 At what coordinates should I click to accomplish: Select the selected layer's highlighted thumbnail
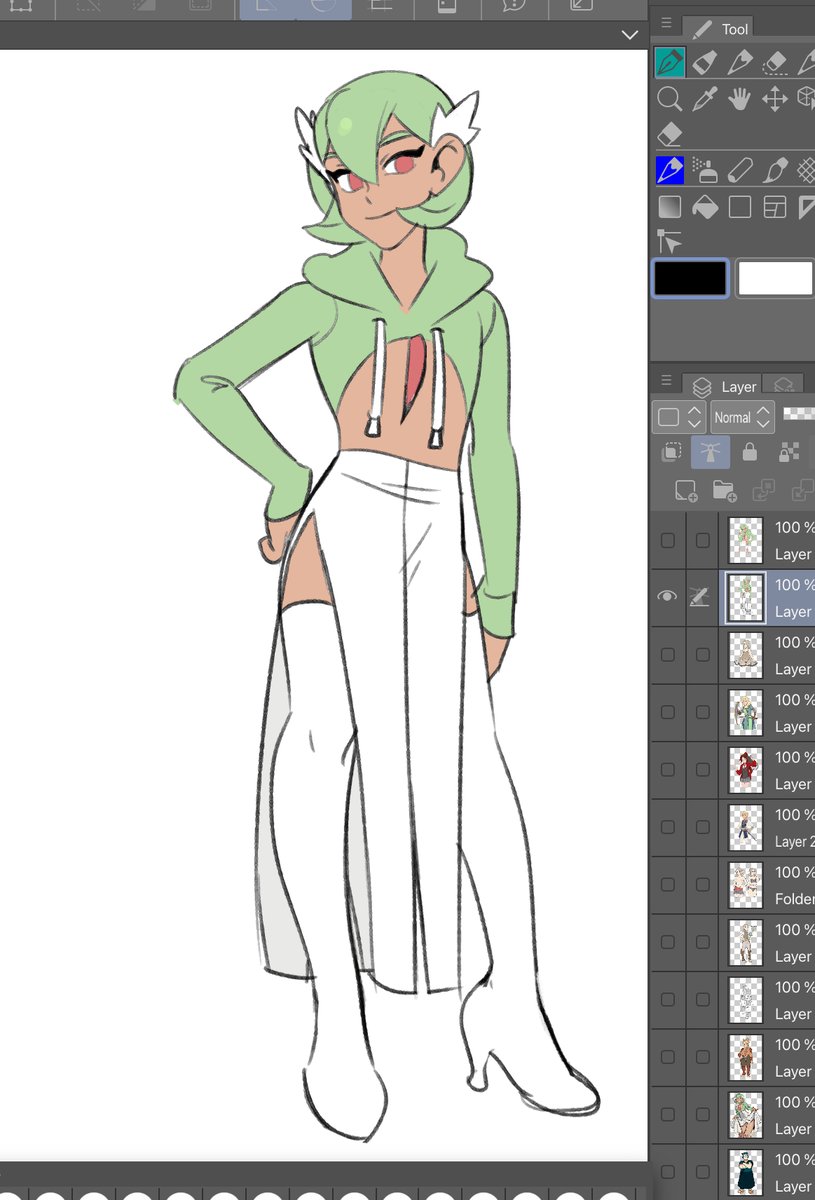(745, 598)
